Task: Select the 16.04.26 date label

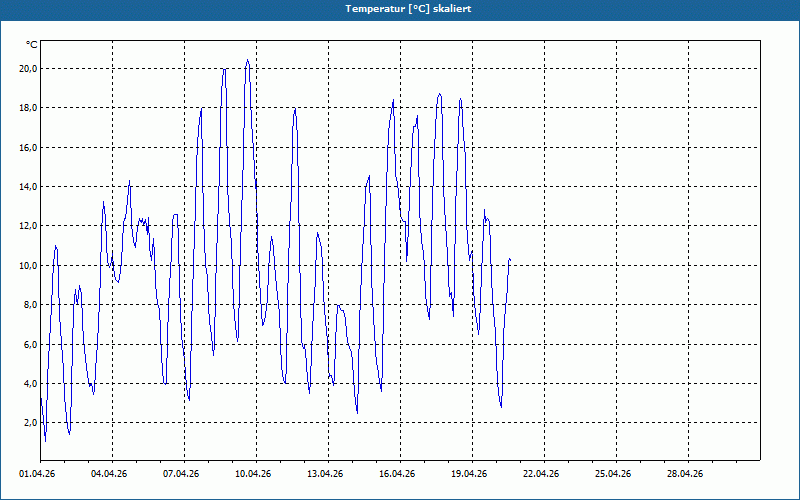Action: [x=398, y=474]
